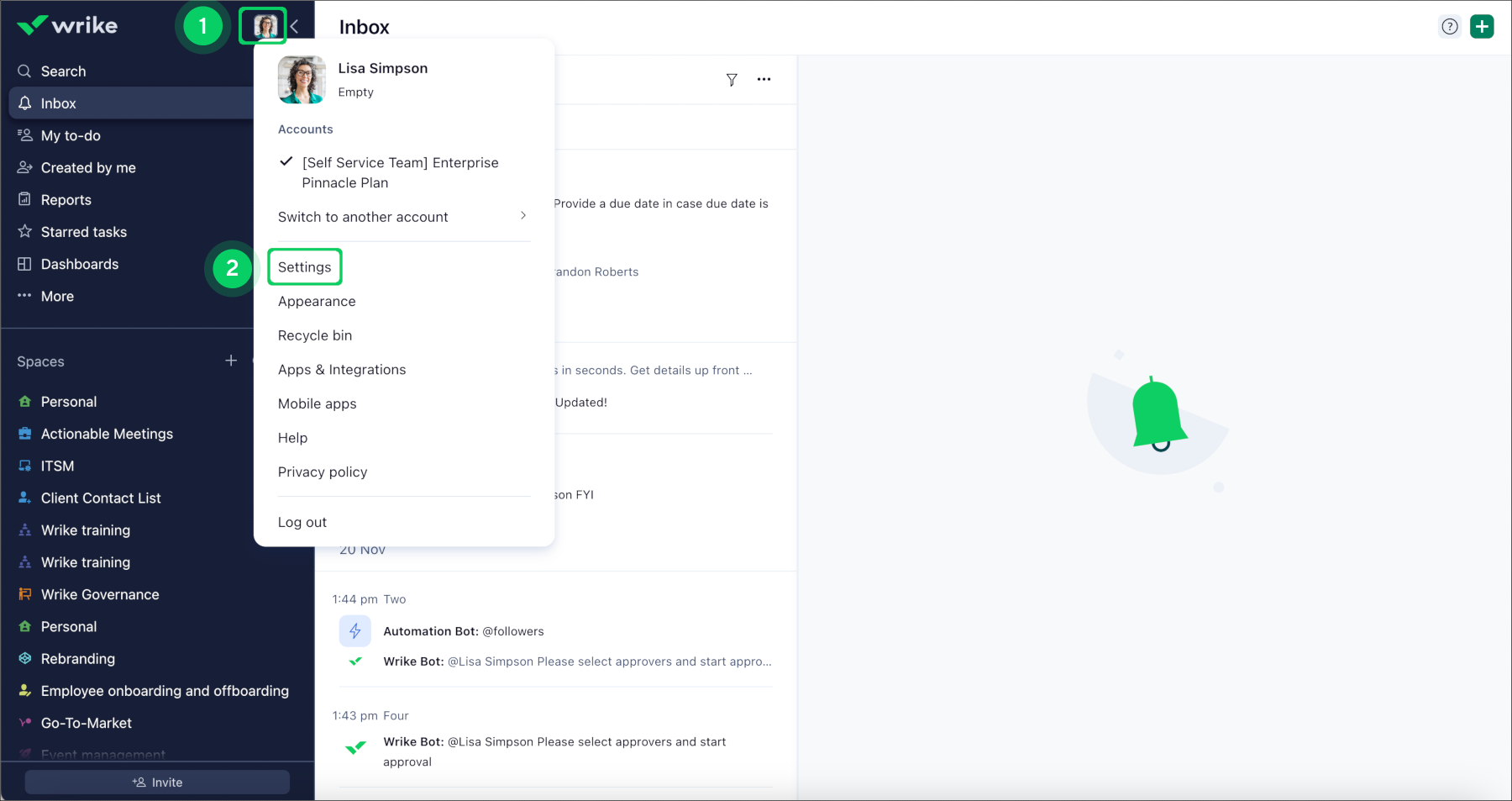1512x801 pixels.
Task: Expand Switch to another account submenu
Action: 403,217
